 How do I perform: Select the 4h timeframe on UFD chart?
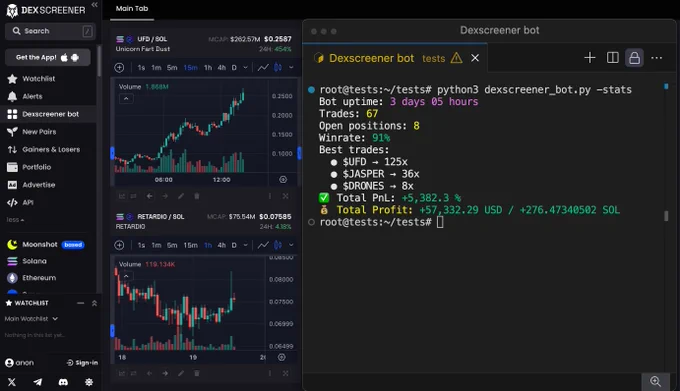[x=222, y=68]
